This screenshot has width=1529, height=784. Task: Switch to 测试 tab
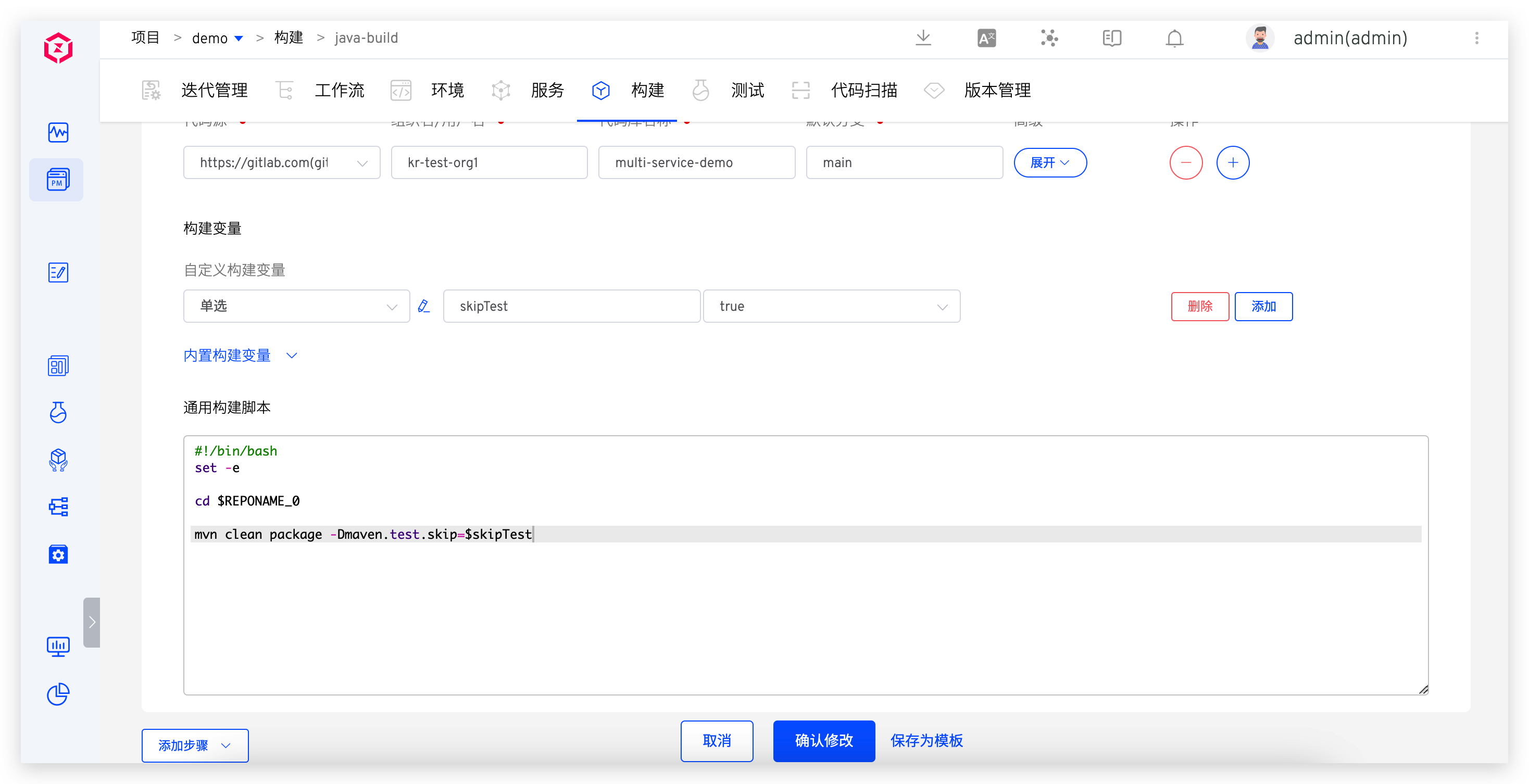(x=728, y=90)
